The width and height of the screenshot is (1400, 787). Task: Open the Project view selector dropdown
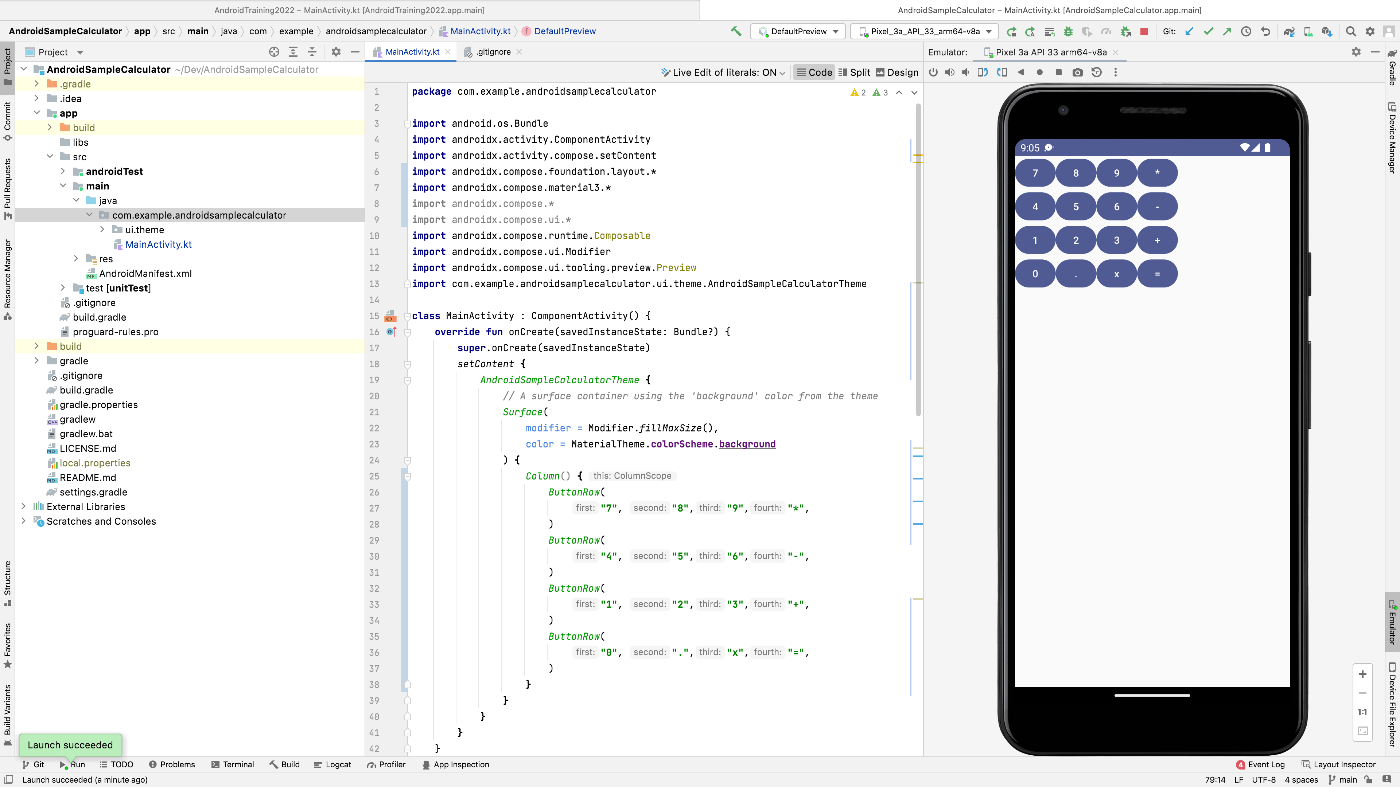coord(55,52)
